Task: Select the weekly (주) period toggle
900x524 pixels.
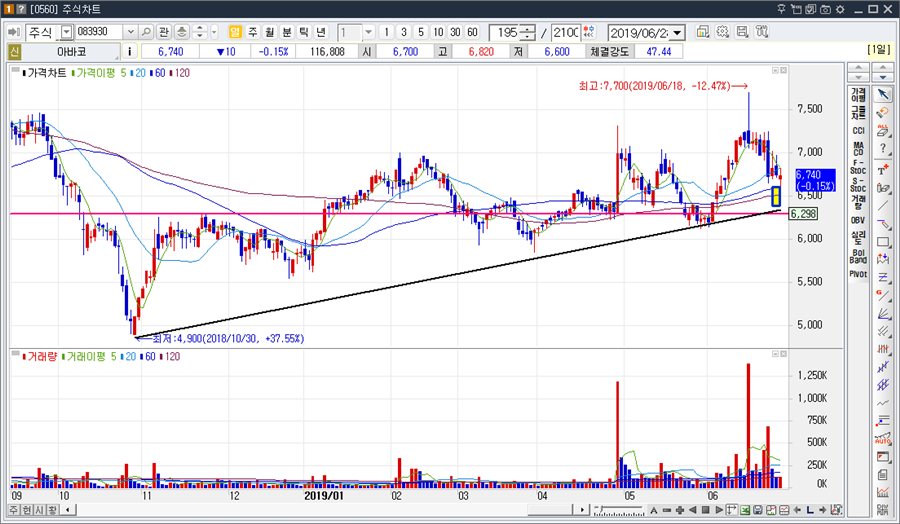Action: click(253, 32)
